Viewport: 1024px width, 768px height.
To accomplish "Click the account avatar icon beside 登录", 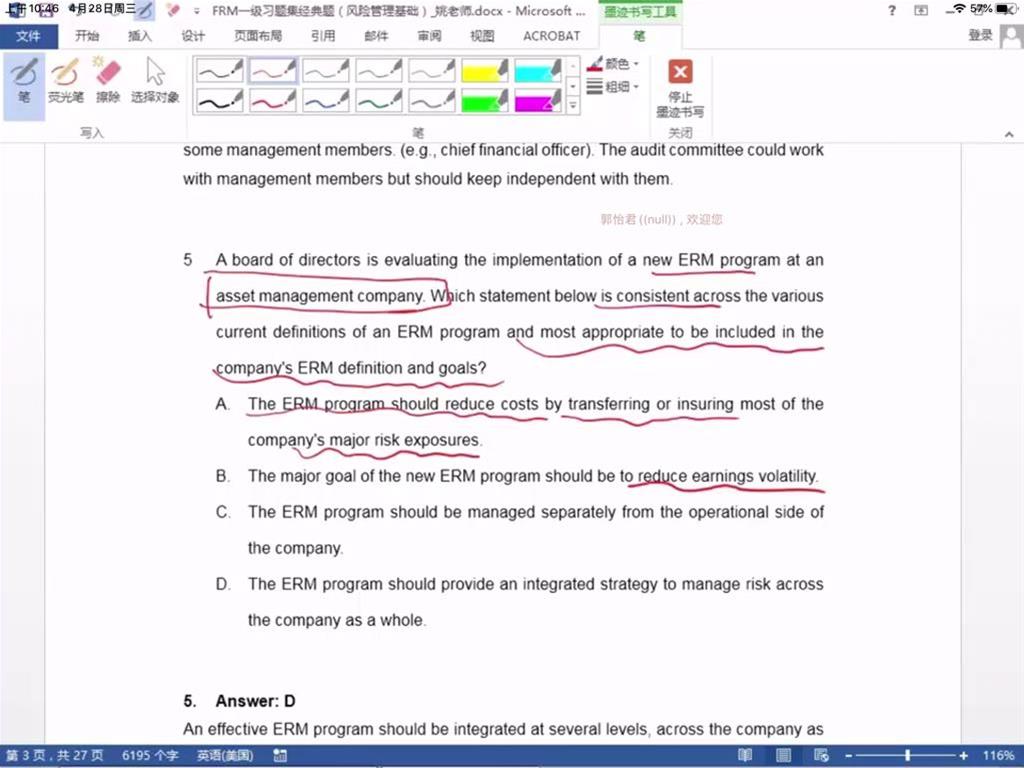I will coord(1012,36).
